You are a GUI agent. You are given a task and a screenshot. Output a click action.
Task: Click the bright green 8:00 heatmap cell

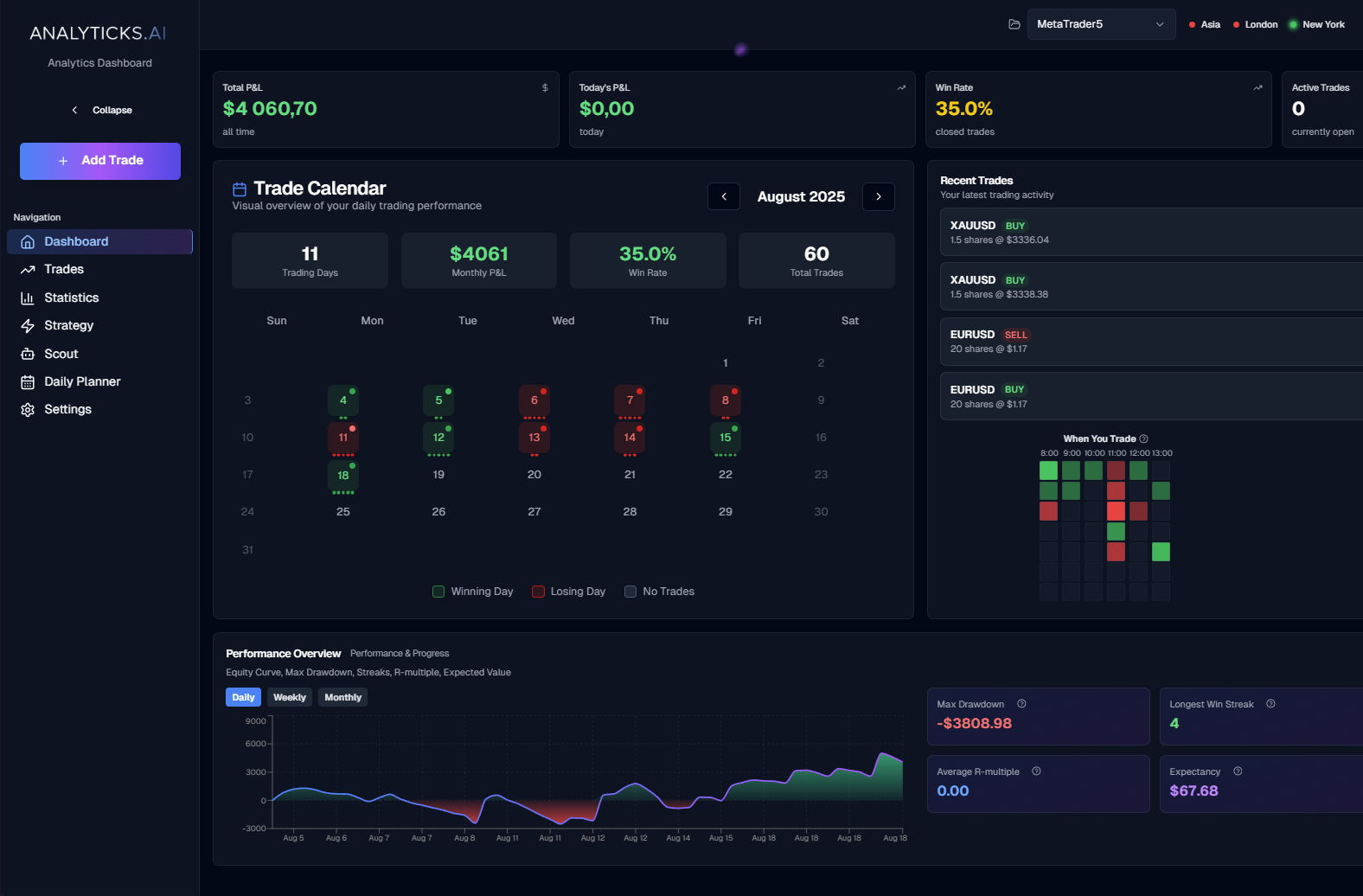tap(1048, 470)
